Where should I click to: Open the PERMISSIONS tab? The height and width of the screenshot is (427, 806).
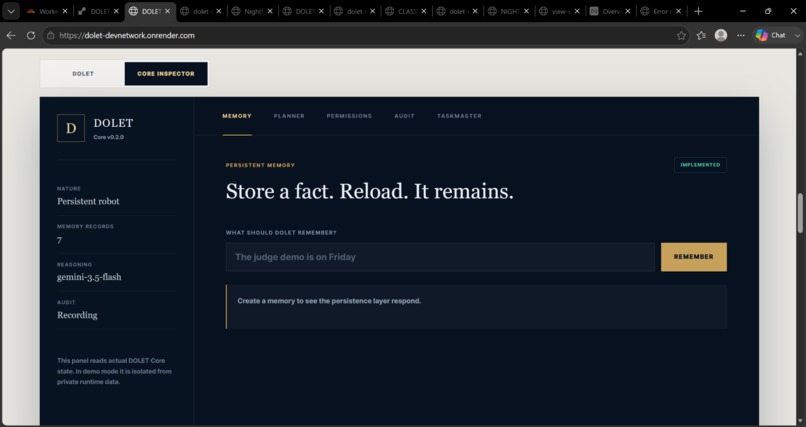coord(349,116)
